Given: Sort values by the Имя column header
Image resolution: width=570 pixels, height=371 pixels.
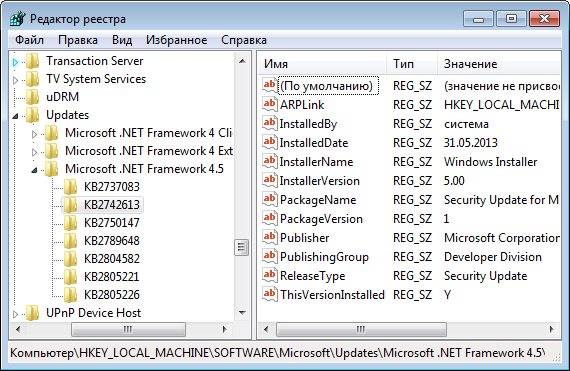Looking at the screenshot, I should pyautogui.click(x=323, y=64).
